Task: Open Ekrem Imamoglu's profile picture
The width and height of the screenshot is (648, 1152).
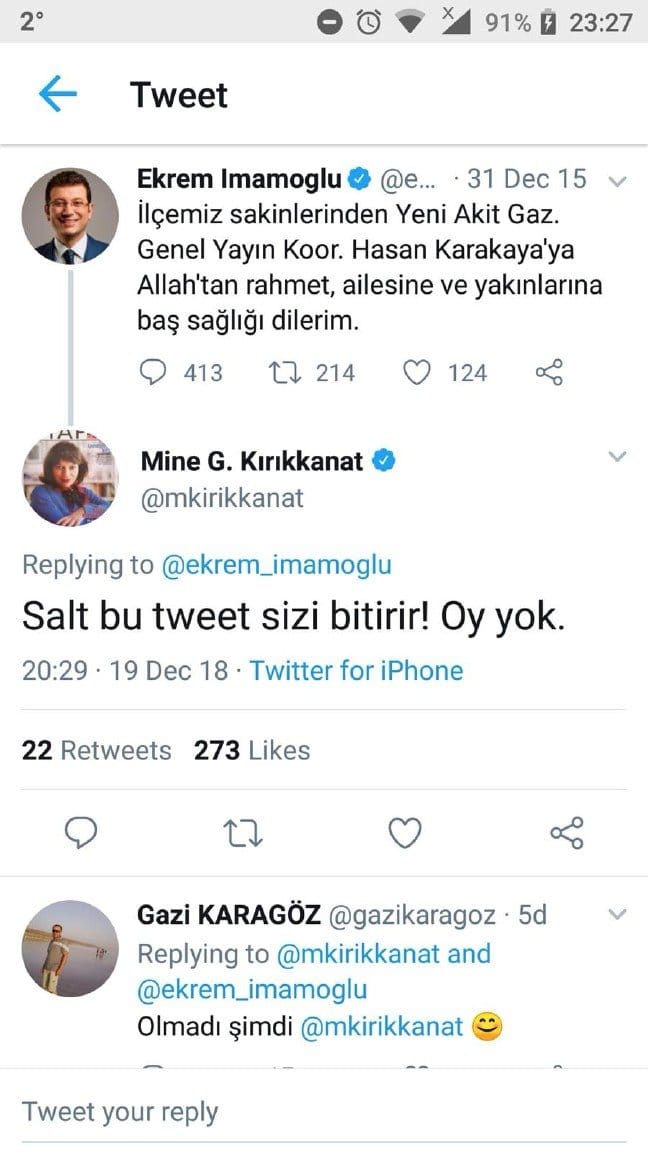Action: (70, 216)
